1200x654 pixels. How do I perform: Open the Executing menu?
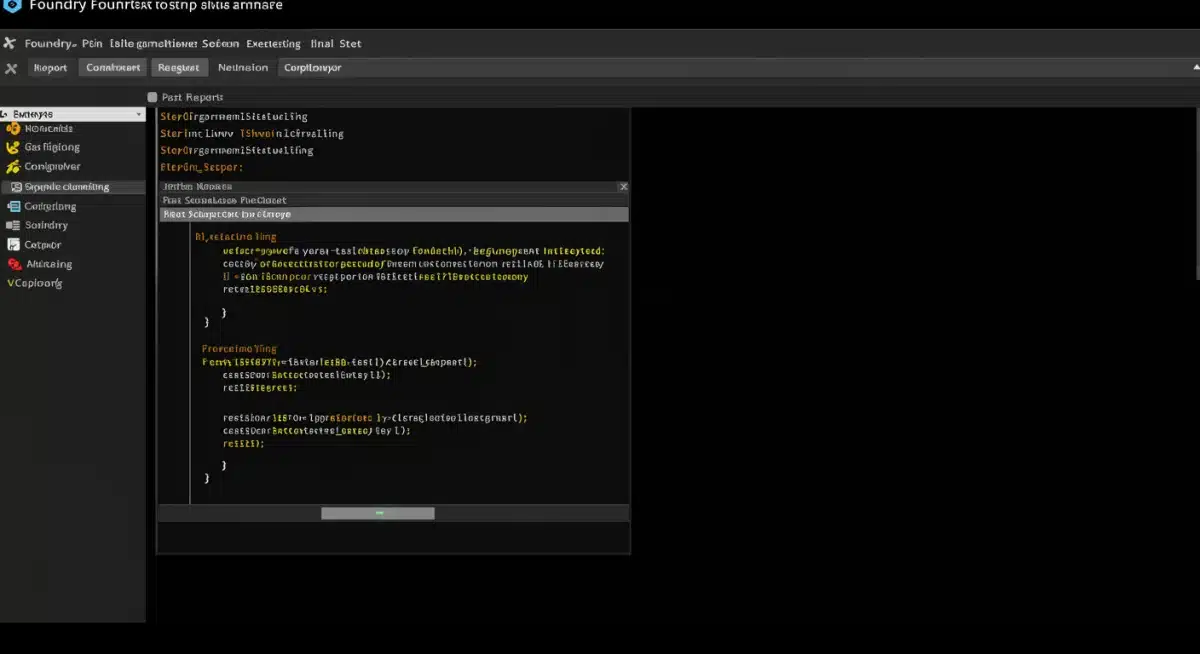(273, 43)
